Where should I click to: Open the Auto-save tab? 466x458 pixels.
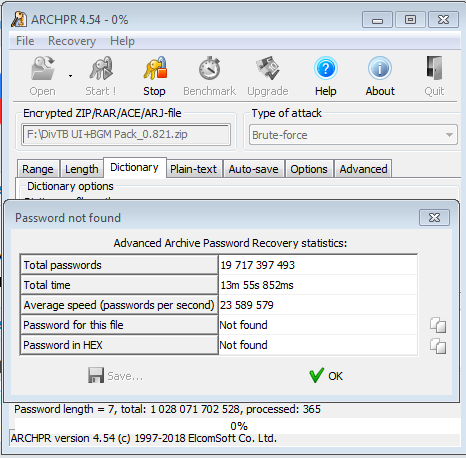[253, 169]
